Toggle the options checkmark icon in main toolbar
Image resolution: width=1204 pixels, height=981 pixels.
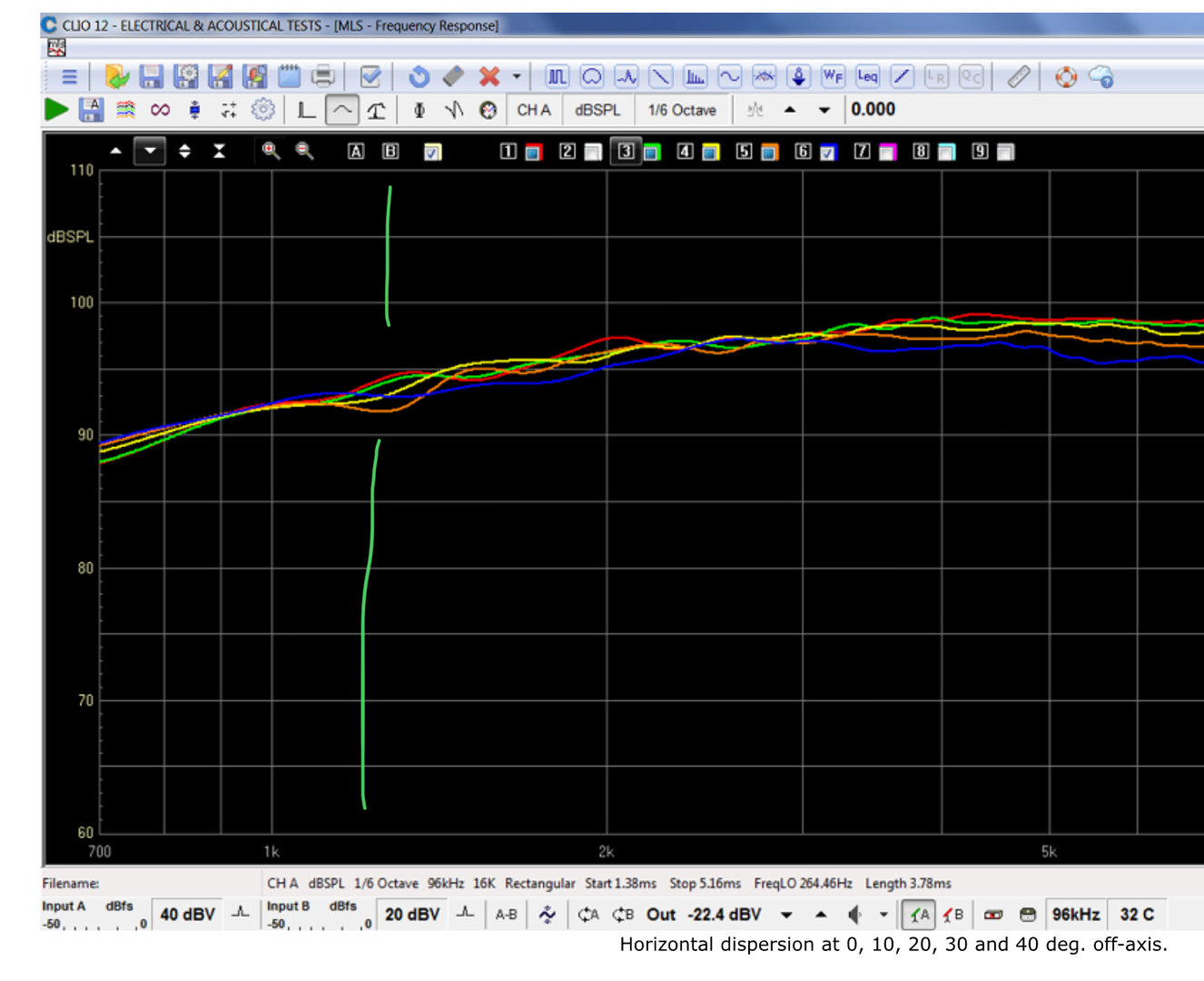(370, 77)
